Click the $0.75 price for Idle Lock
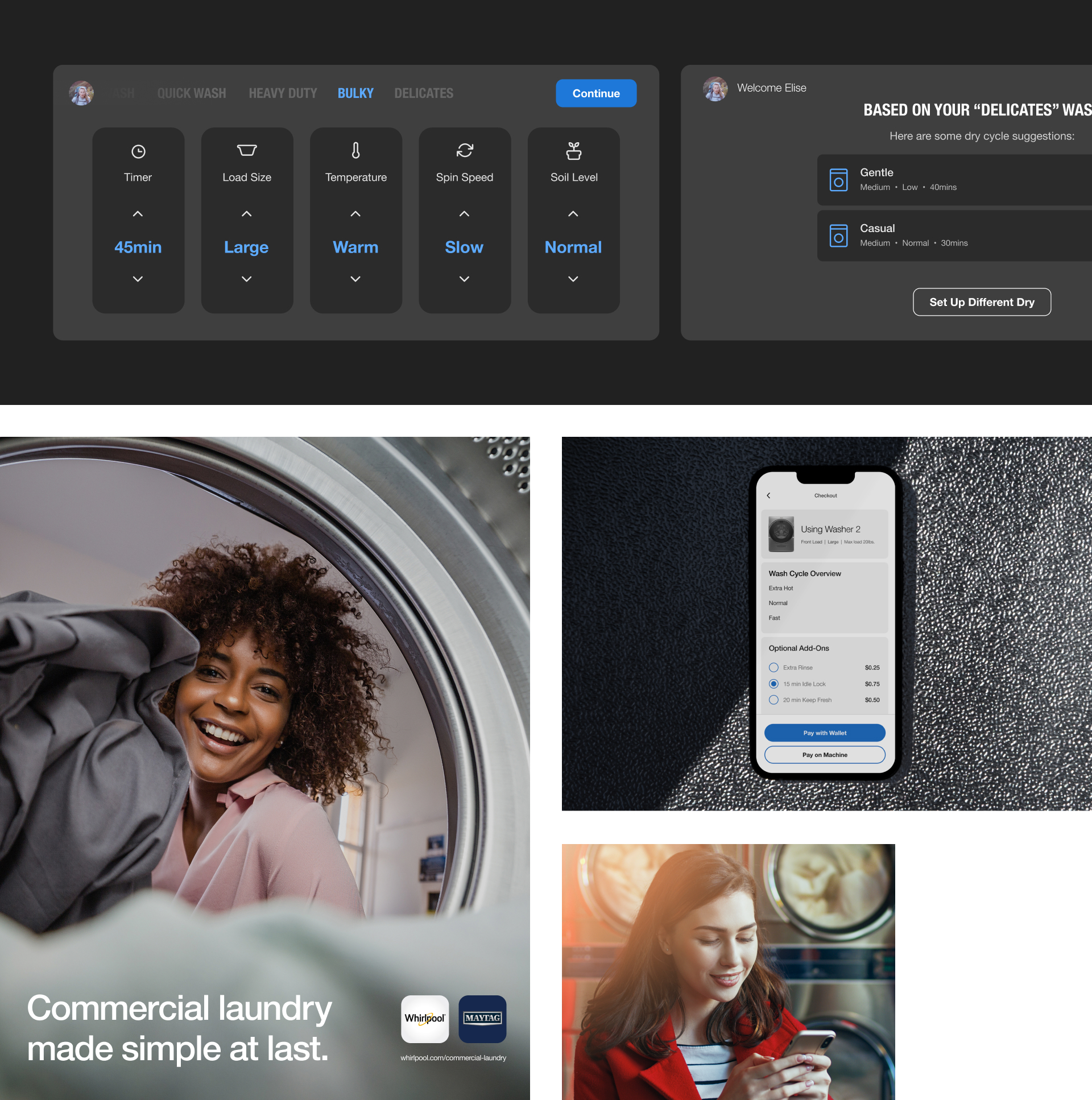1092x1100 pixels. tap(872, 684)
